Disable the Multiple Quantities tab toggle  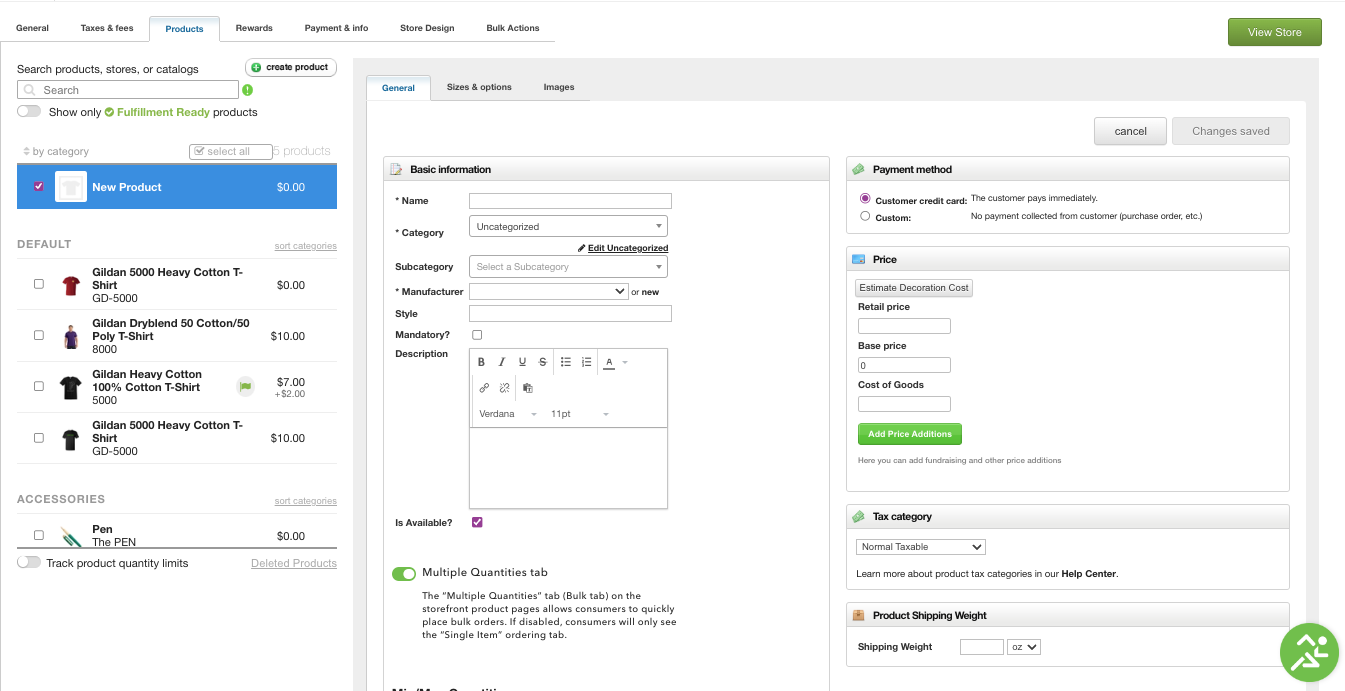click(404, 574)
